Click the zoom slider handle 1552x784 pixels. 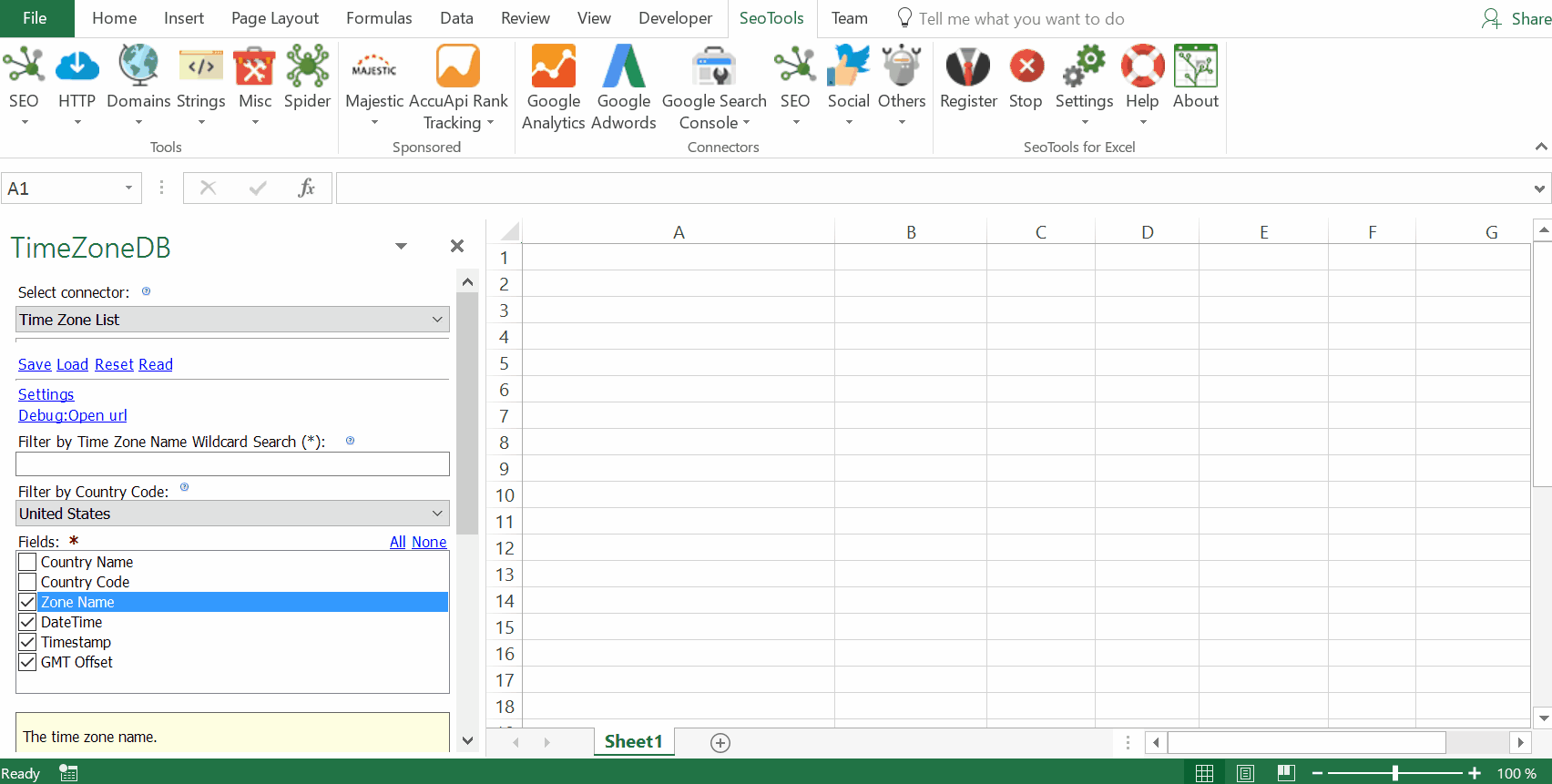(1394, 773)
